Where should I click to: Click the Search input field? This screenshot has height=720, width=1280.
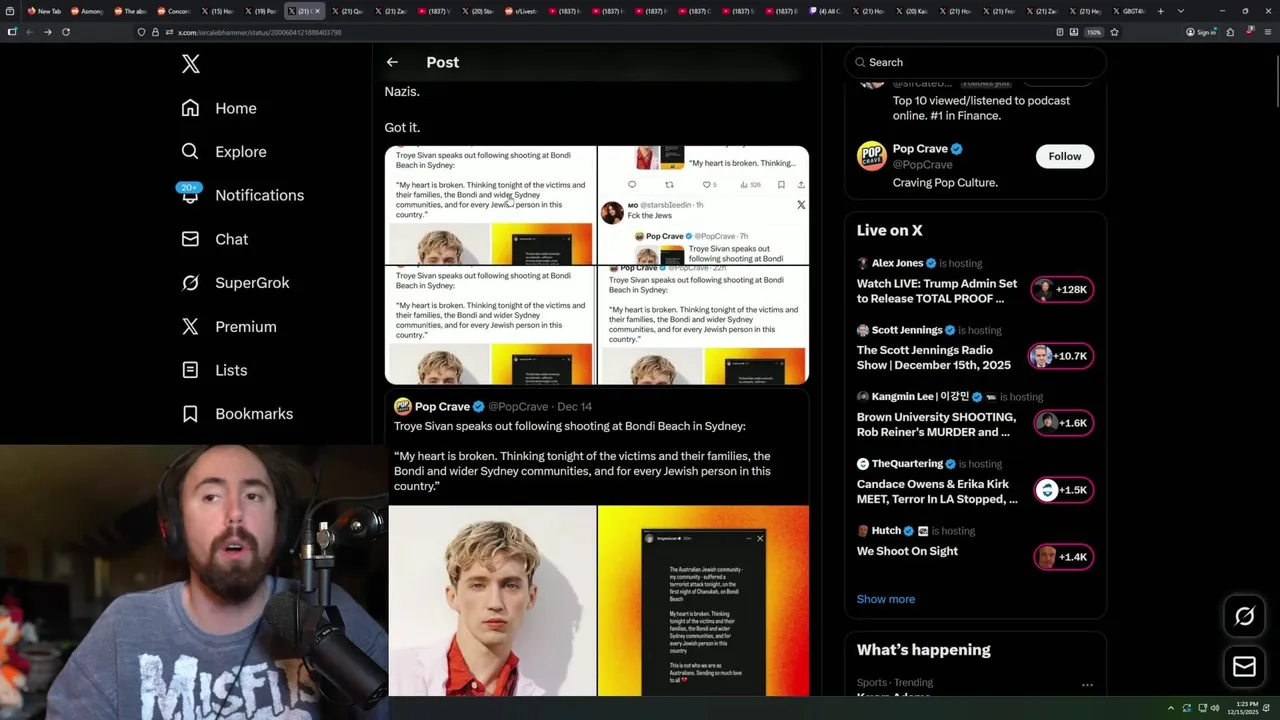pyautogui.click(x=976, y=62)
